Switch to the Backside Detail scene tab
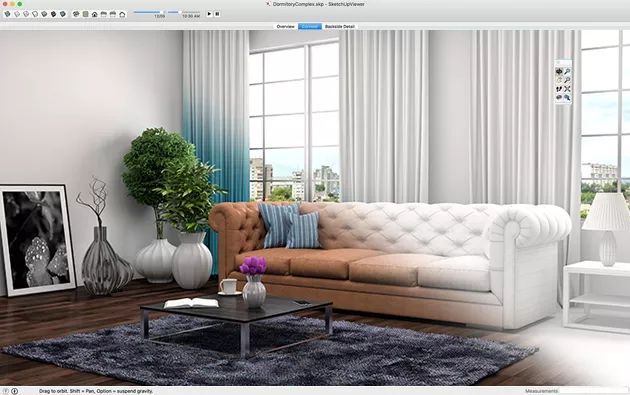 coord(340,27)
